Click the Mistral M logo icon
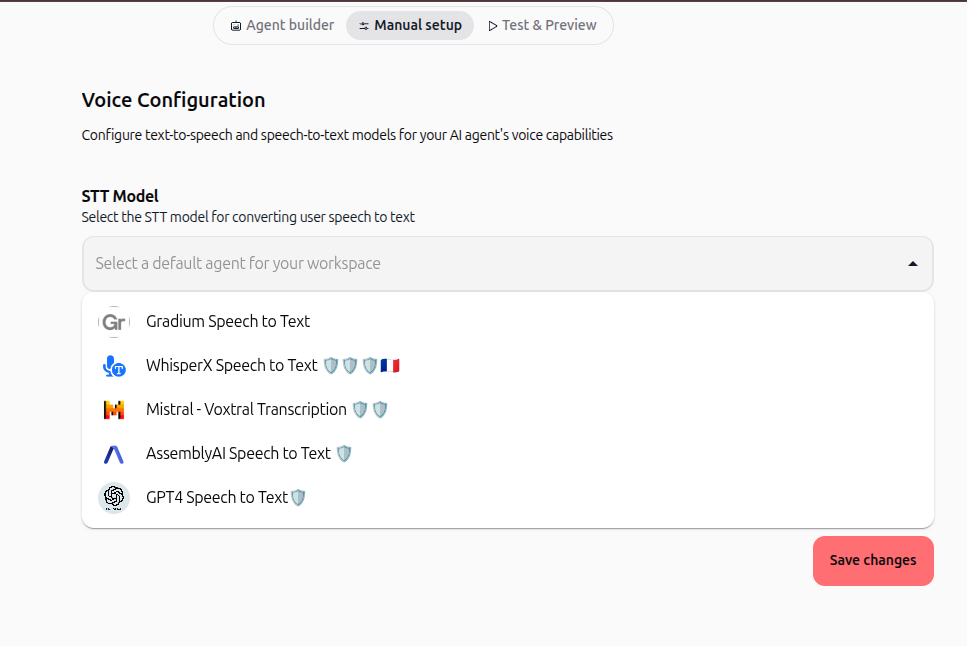Image resolution: width=967 pixels, height=646 pixels. point(114,410)
